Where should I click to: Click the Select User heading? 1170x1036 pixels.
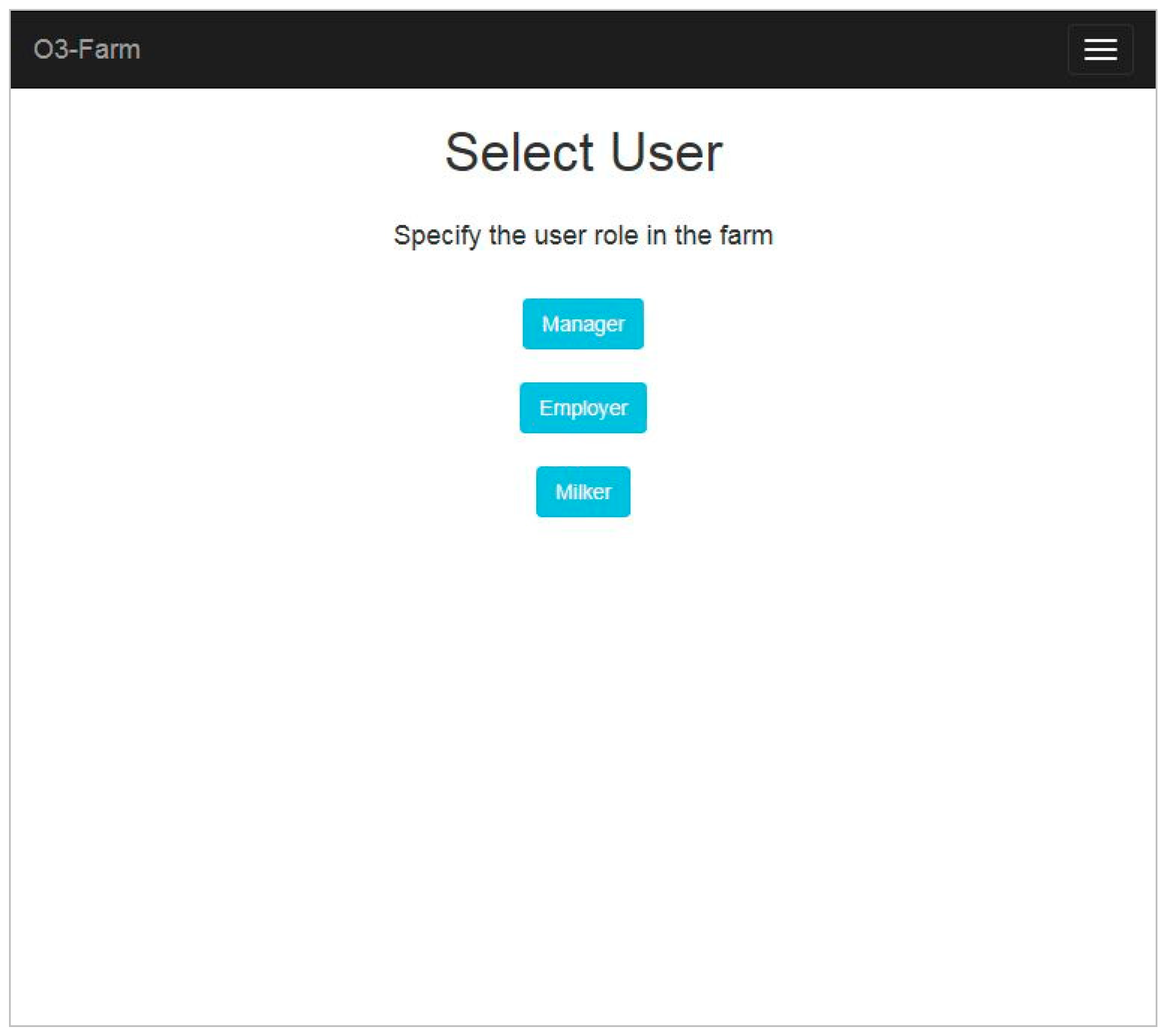(x=584, y=153)
